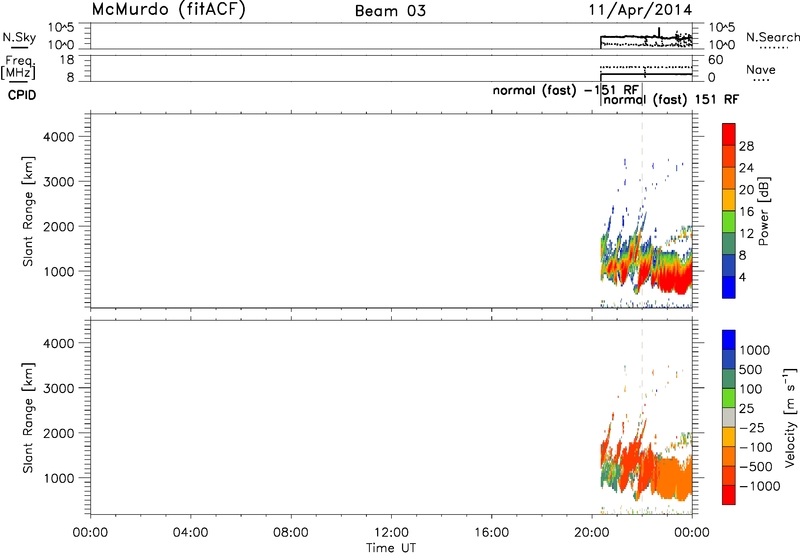800x554 pixels.
Task: Click the N.Search legend label
Action: (772, 37)
